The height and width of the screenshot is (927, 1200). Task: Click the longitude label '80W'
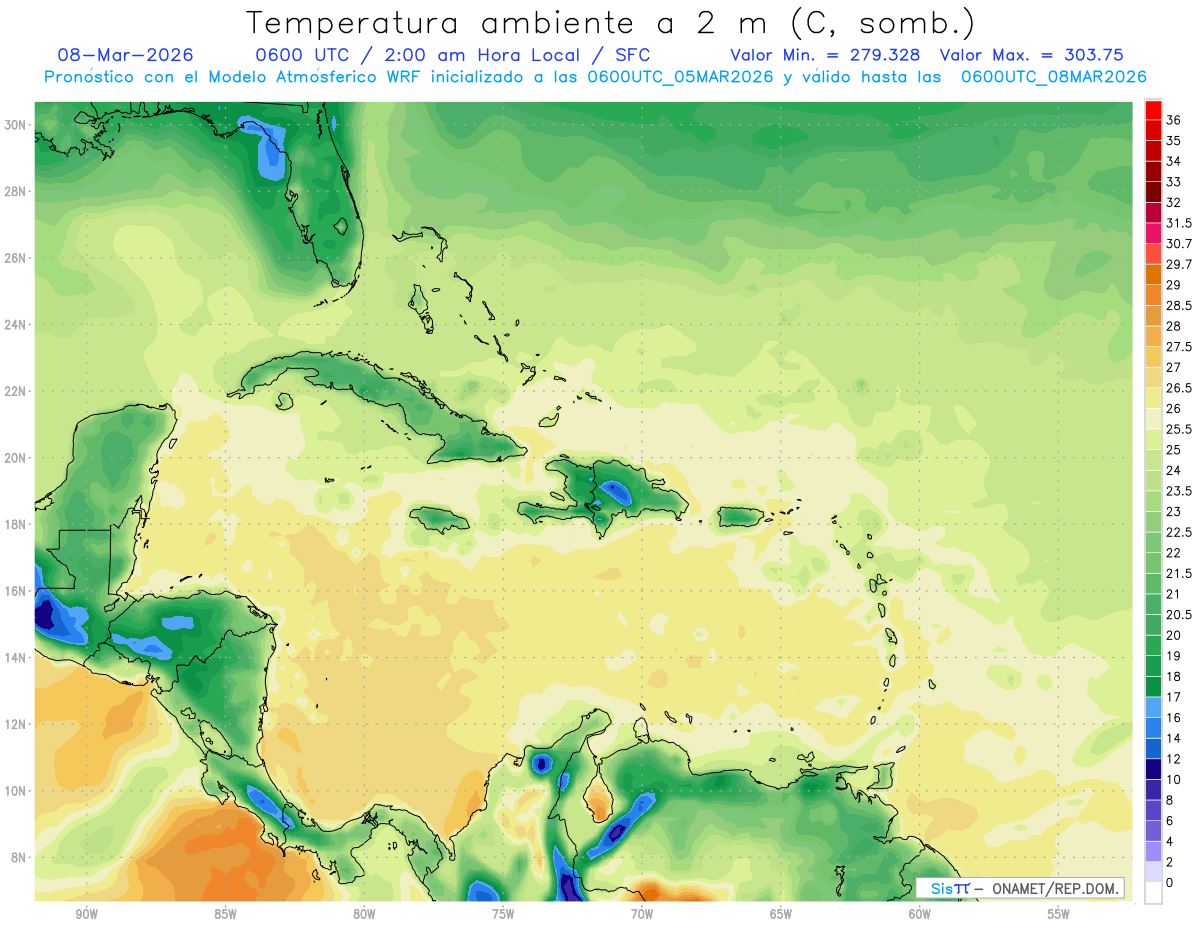(x=364, y=914)
